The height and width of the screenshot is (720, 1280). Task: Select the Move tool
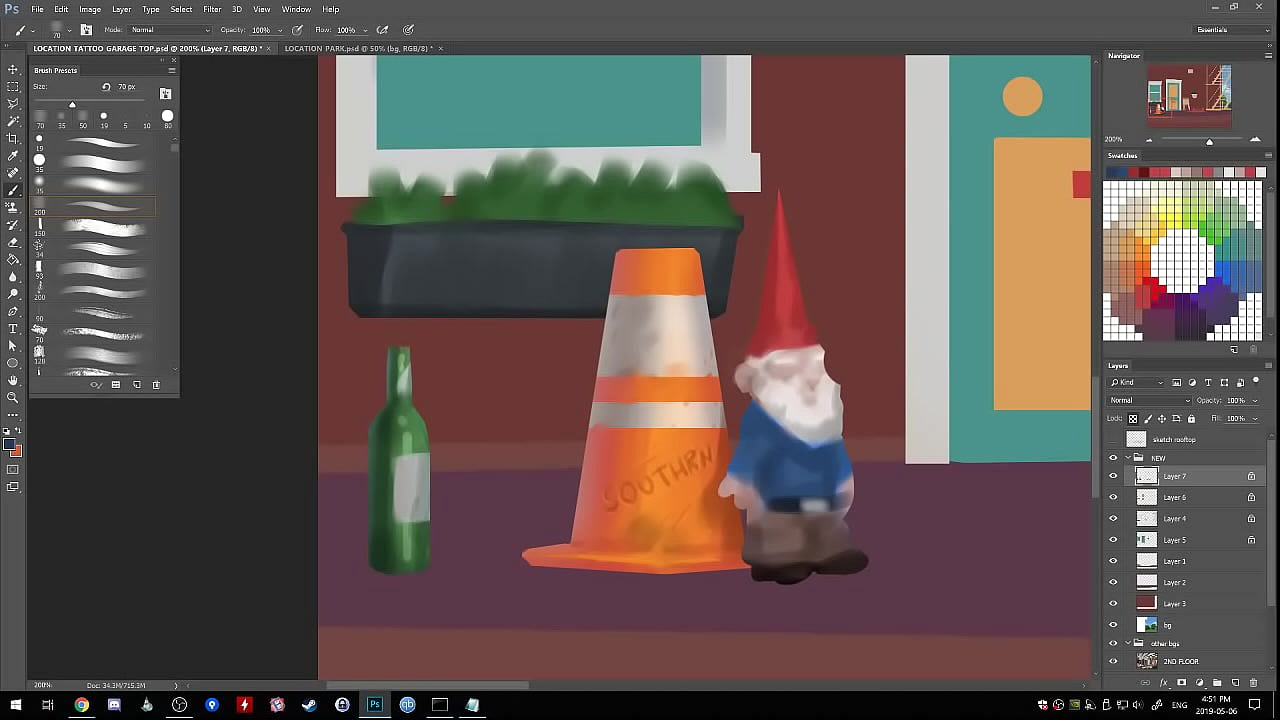click(13, 69)
